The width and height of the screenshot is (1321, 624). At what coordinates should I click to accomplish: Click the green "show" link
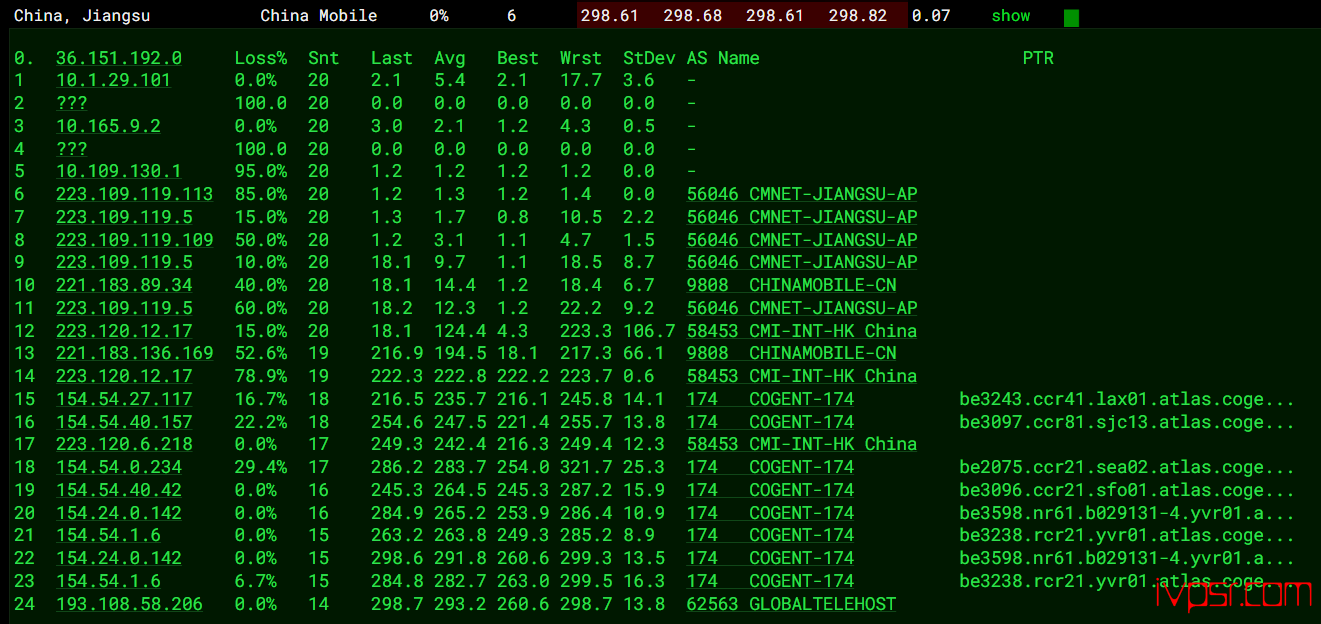point(1010,16)
